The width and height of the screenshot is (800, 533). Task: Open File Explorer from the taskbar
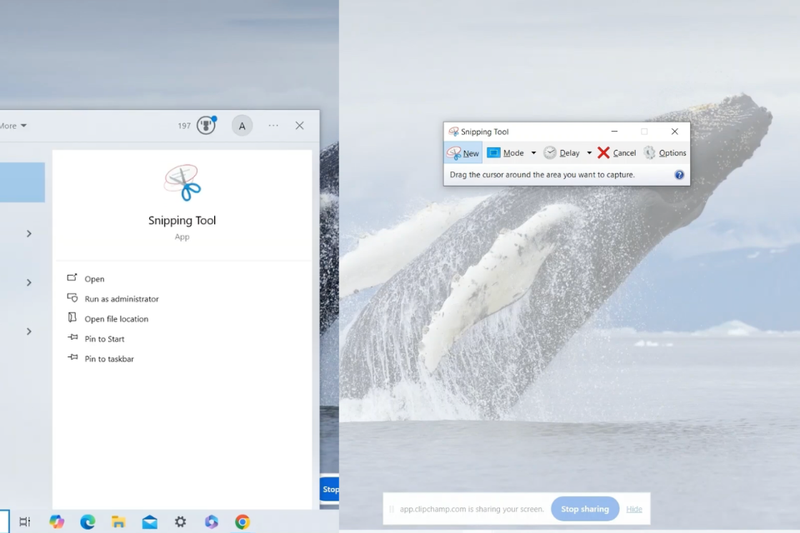tap(118, 522)
